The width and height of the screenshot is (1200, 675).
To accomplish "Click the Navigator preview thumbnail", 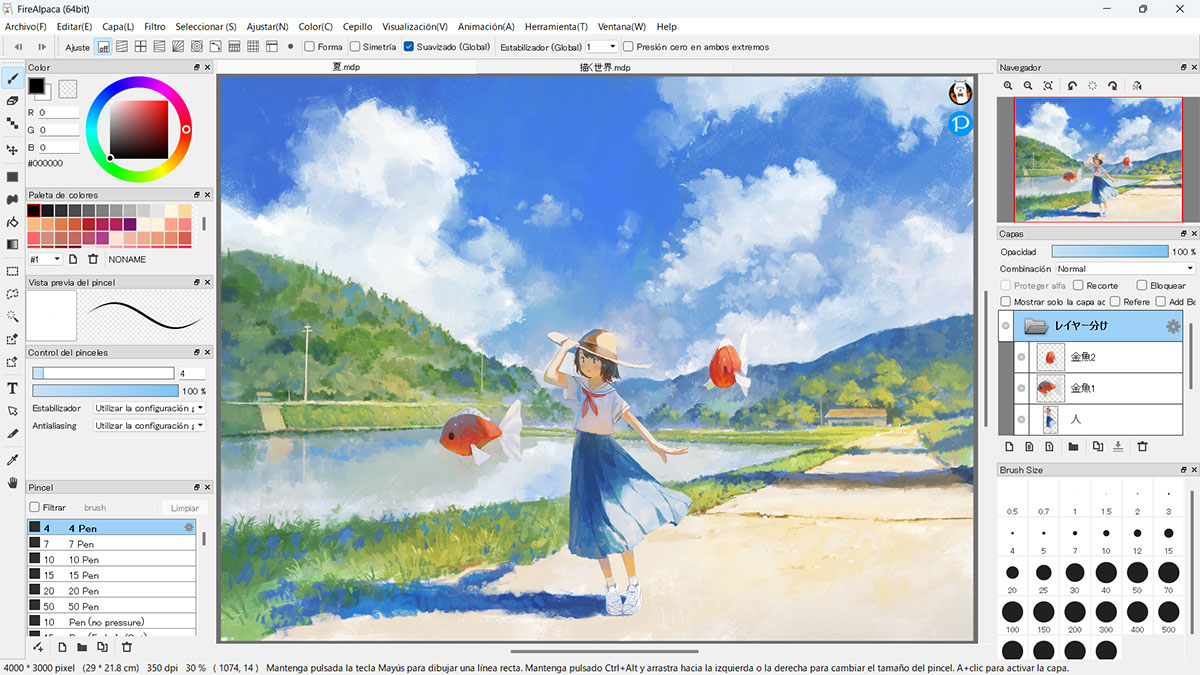I will 1098,160.
